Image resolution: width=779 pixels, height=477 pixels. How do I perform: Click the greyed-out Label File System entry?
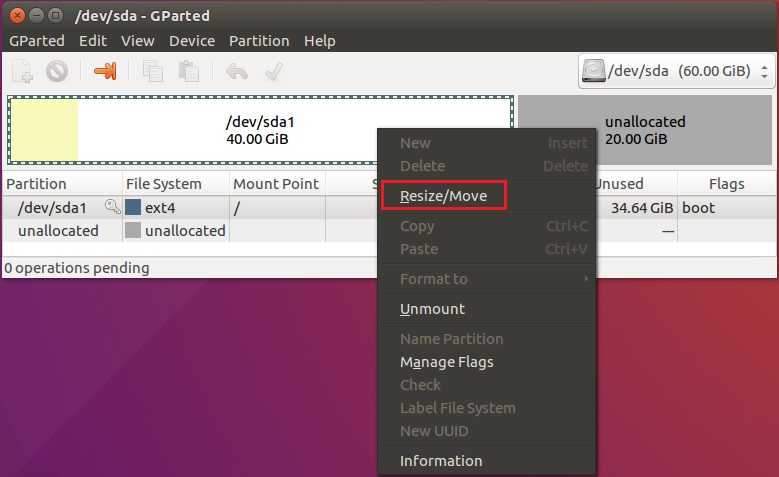[x=487, y=408]
